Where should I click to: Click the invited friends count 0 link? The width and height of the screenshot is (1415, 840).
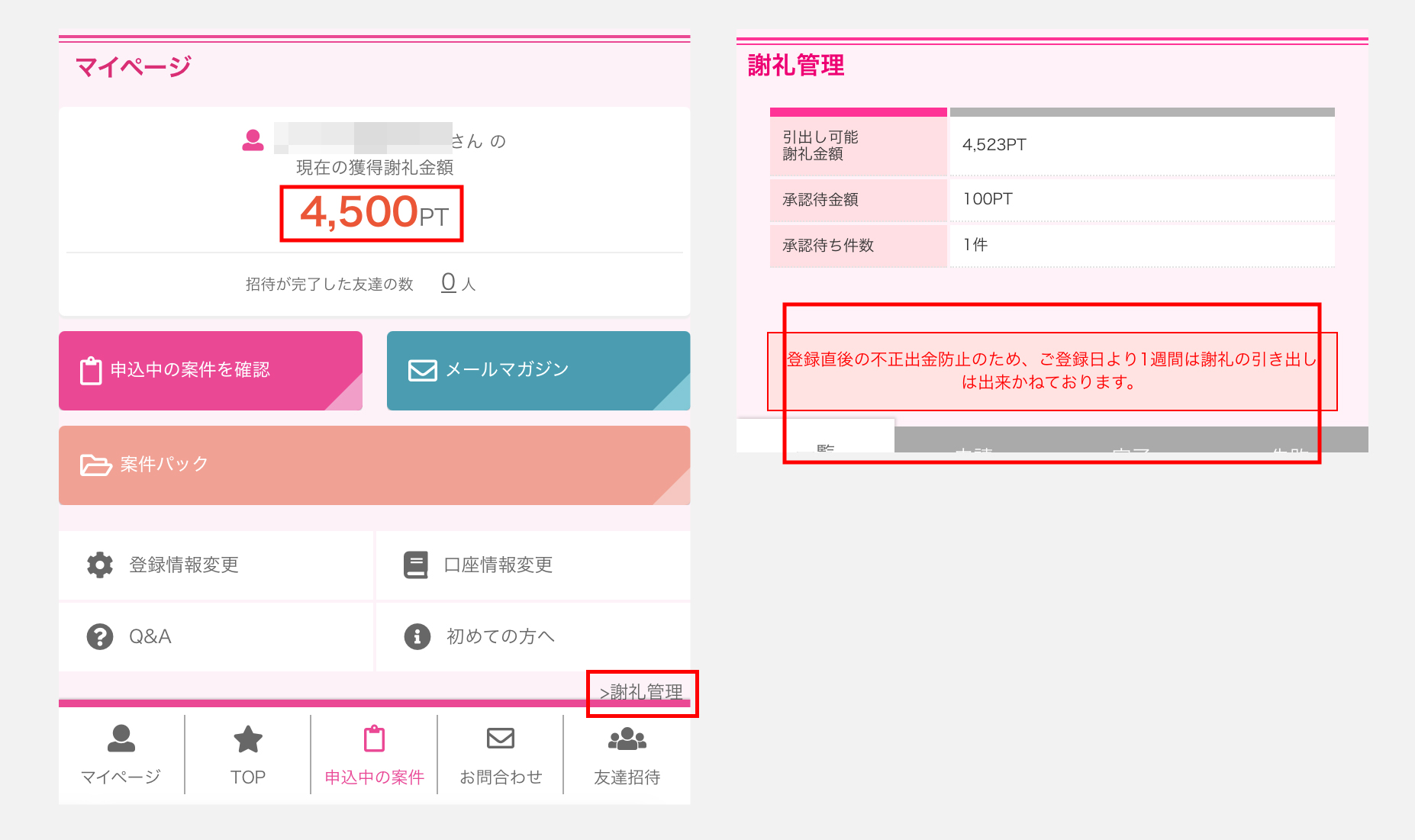pos(449,282)
